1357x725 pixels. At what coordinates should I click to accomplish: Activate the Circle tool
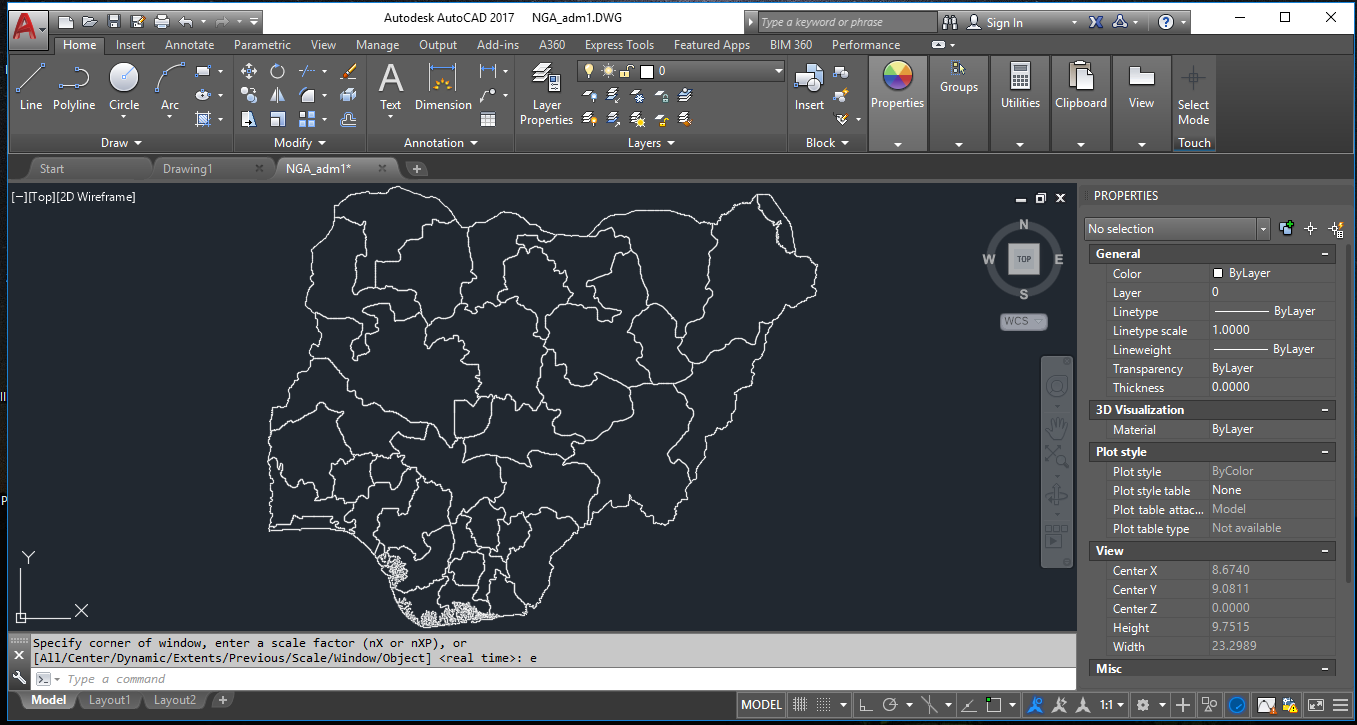click(123, 87)
